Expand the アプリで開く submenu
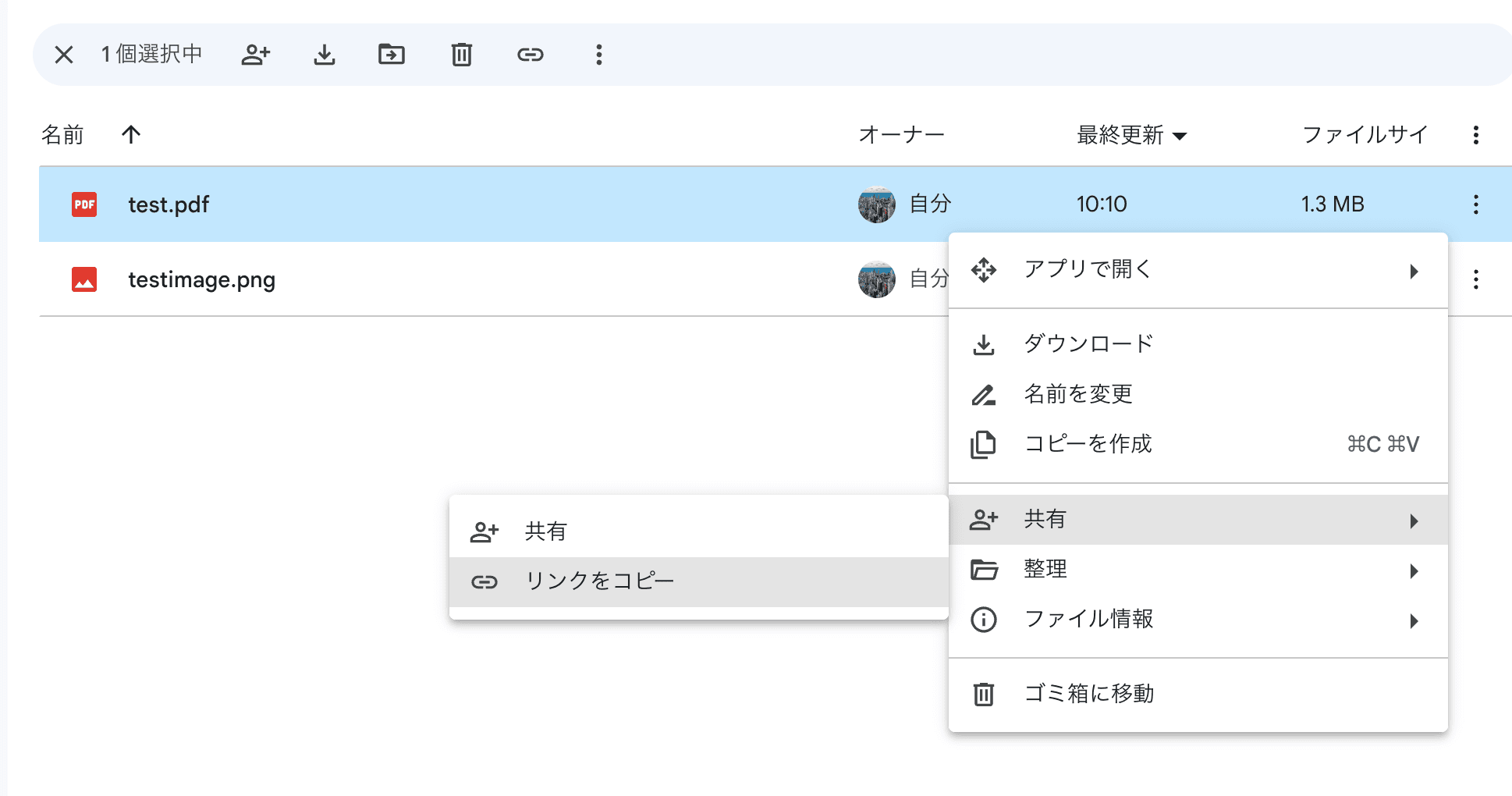 coord(1198,270)
